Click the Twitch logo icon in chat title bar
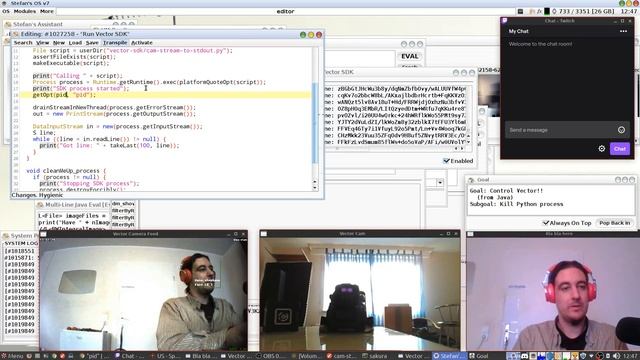640x360 pixels. (x=504, y=20)
